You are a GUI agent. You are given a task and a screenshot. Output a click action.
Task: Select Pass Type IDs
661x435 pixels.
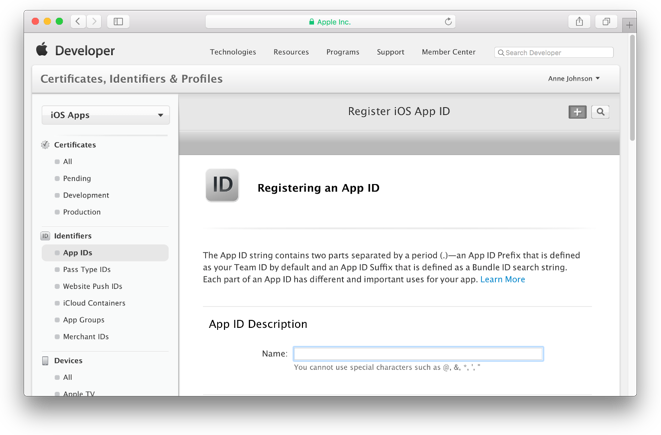point(87,269)
